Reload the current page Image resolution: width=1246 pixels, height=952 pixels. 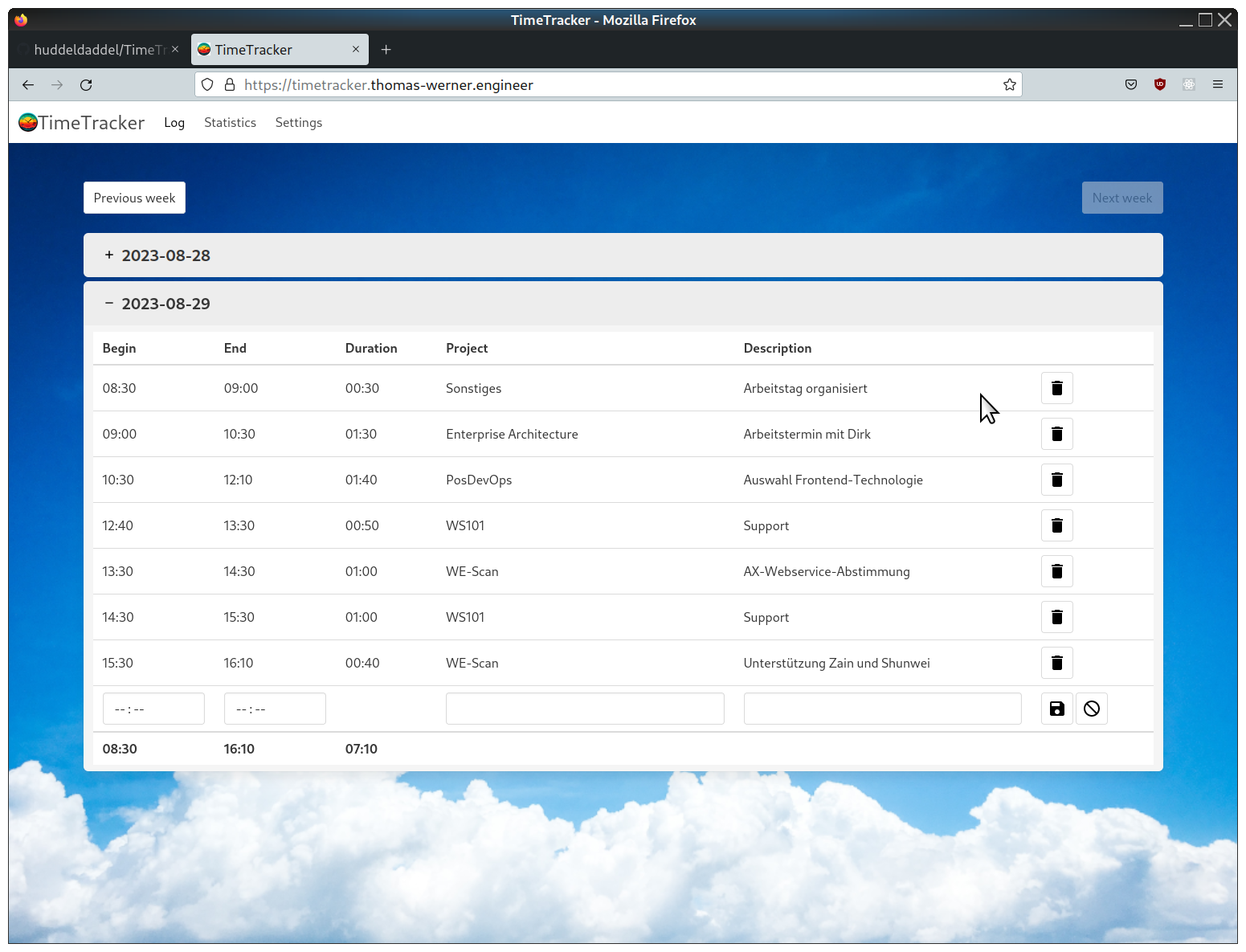pyautogui.click(x=86, y=84)
